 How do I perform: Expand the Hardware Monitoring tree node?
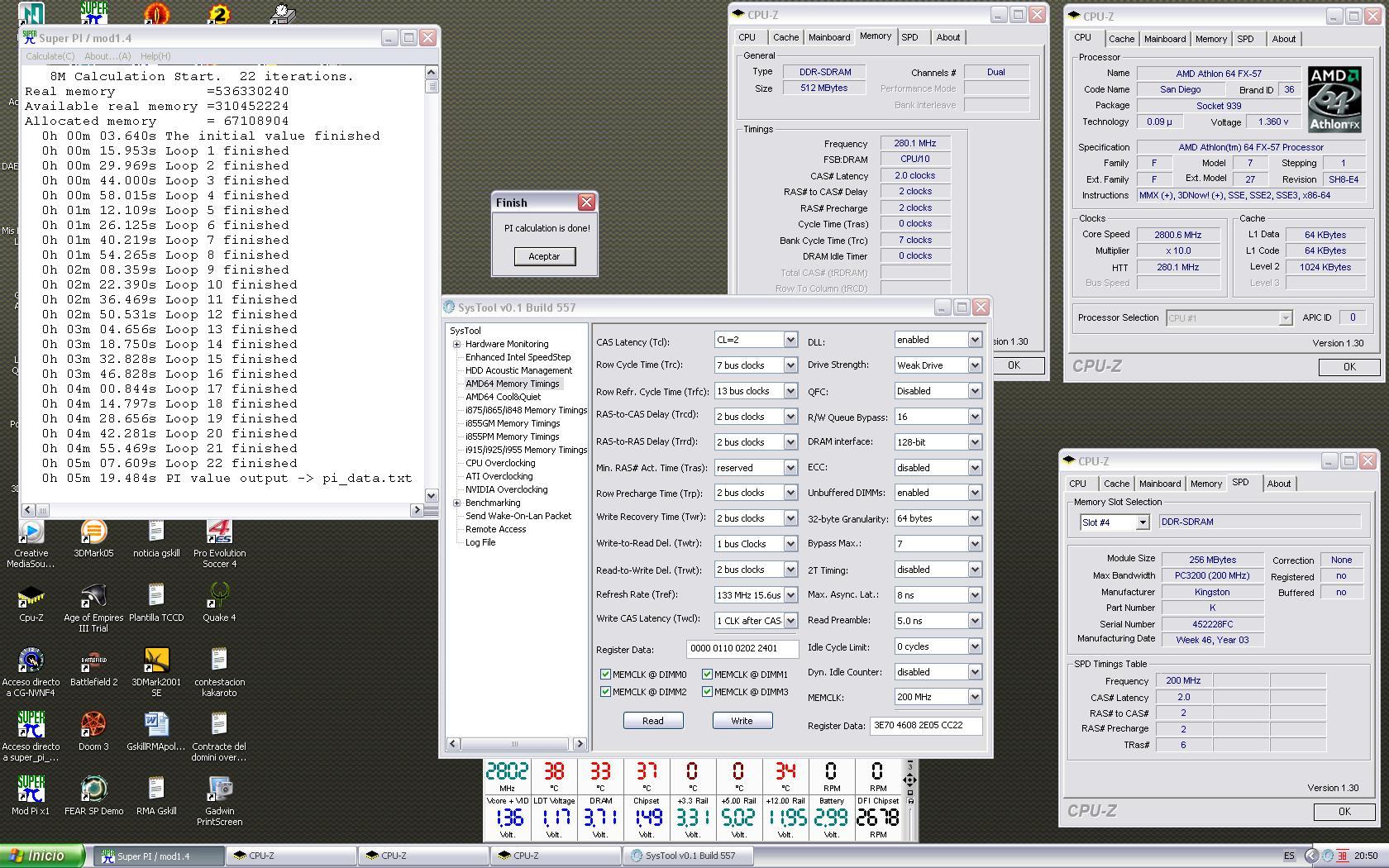(456, 344)
